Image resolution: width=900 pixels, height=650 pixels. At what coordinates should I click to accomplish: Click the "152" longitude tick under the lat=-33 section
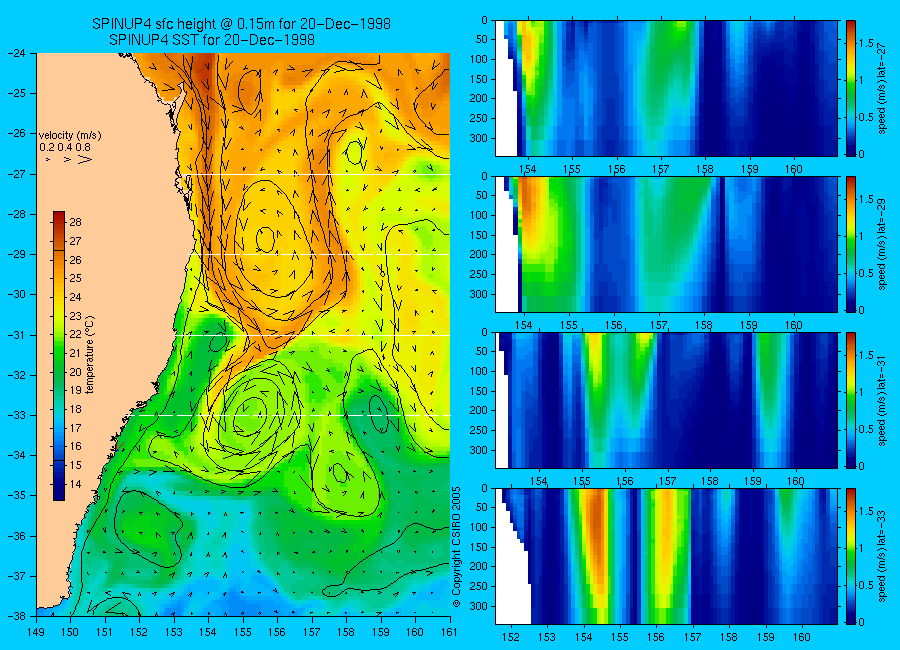(510, 637)
